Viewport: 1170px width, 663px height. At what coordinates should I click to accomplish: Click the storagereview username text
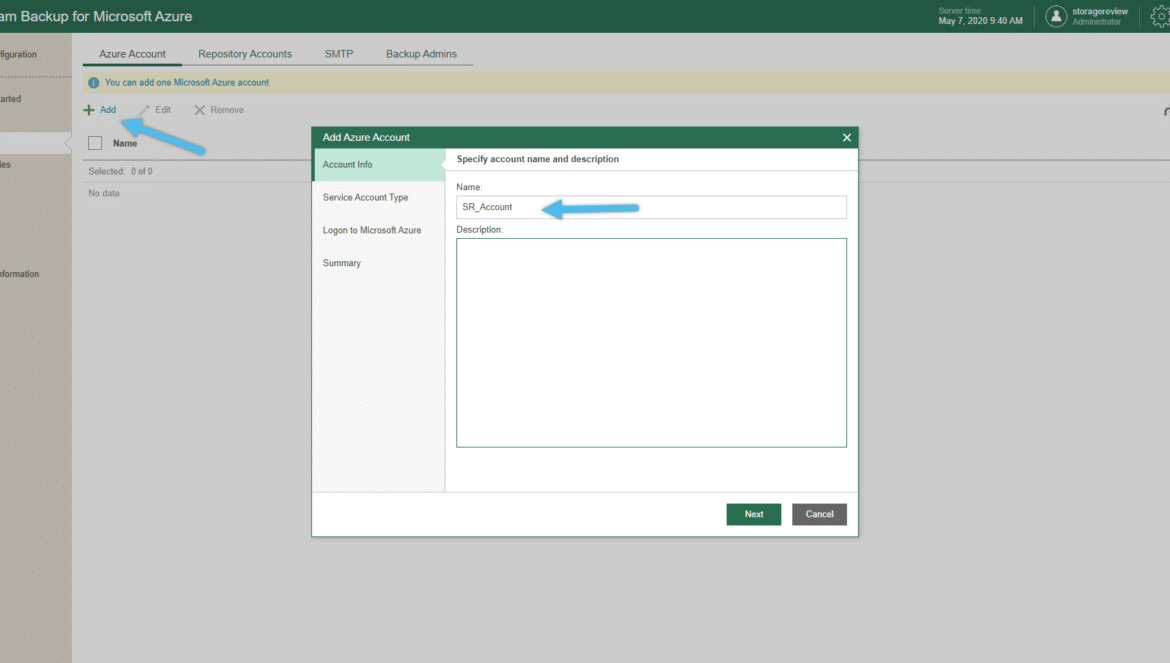[1100, 11]
